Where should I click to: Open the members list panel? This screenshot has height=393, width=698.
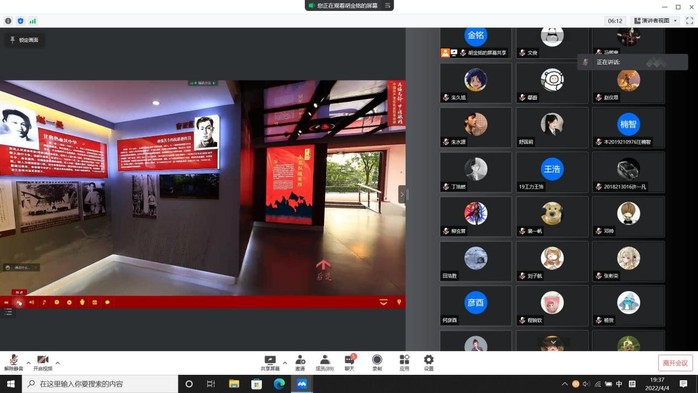pyautogui.click(x=325, y=363)
